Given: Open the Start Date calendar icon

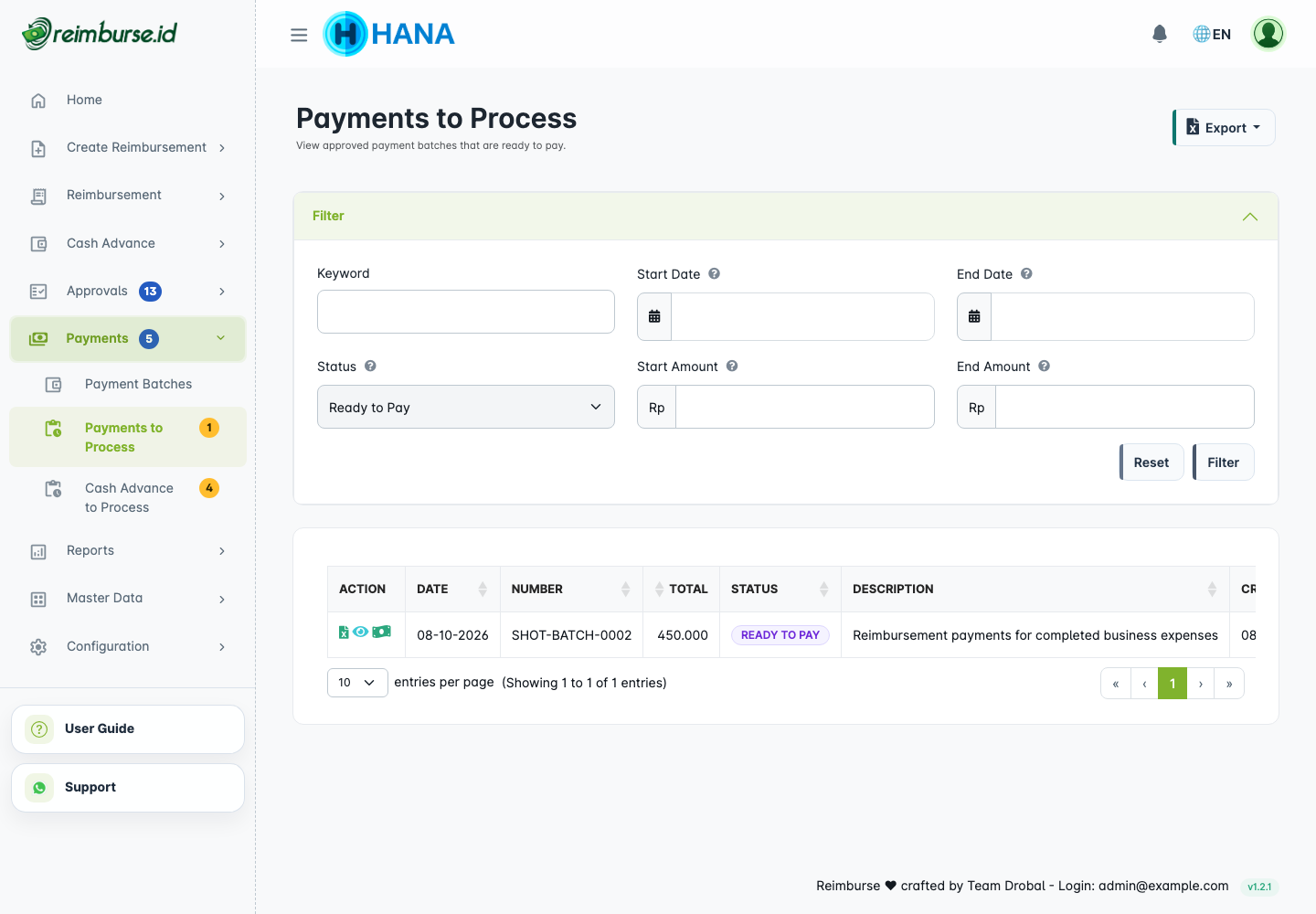Looking at the screenshot, I should pos(654,316).
